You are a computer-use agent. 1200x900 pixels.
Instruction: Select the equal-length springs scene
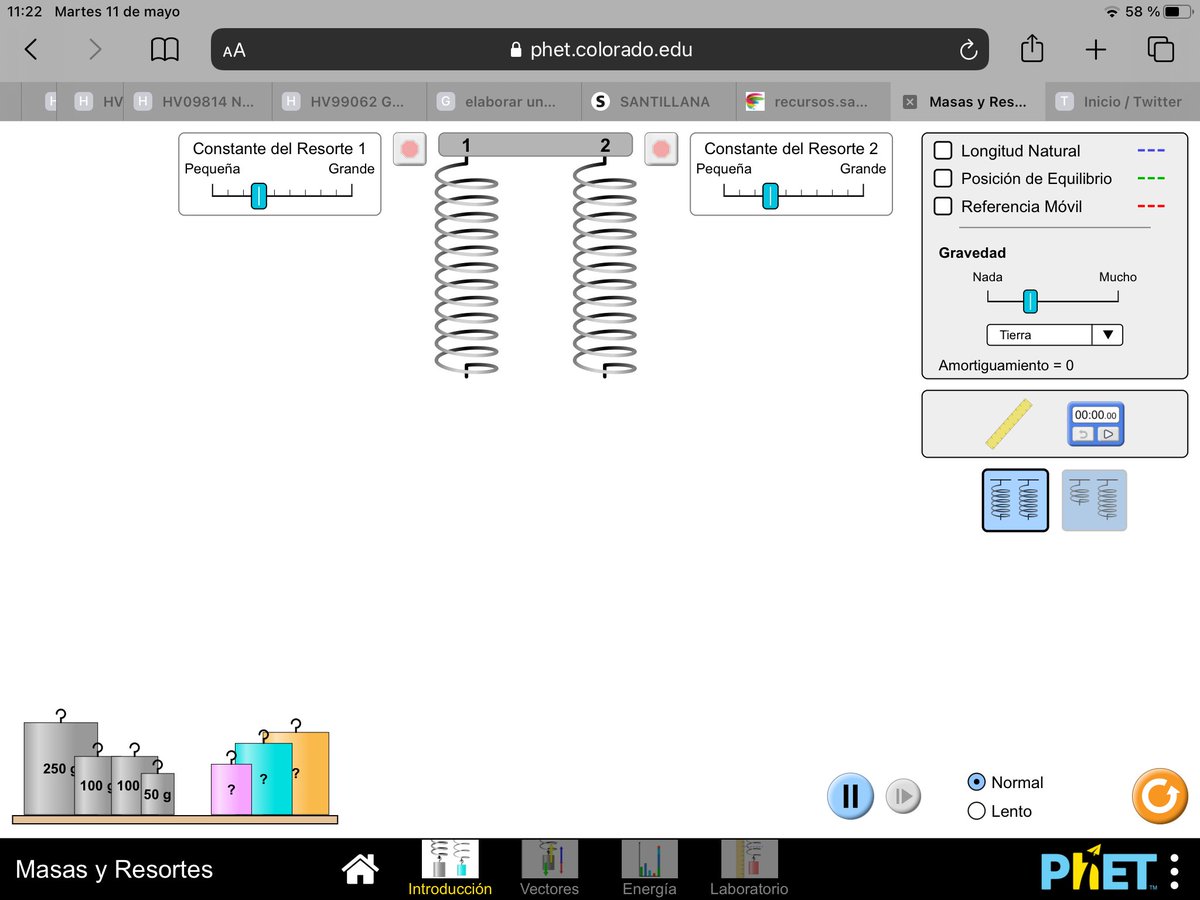tap(1015, 500)
